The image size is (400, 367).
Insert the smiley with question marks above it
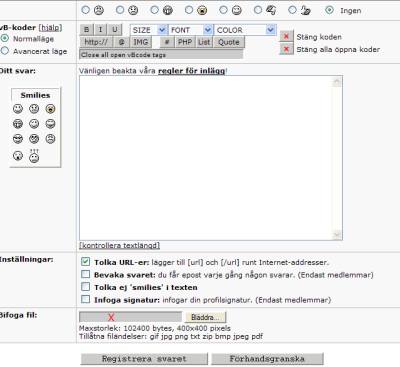34,156
